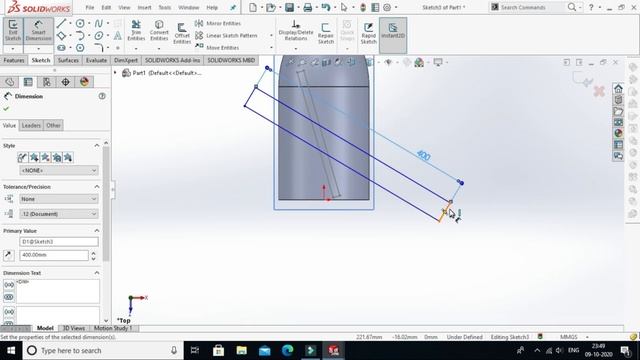Open the Features ribbon tab
The image size is (640, 360).
point(14,60)
